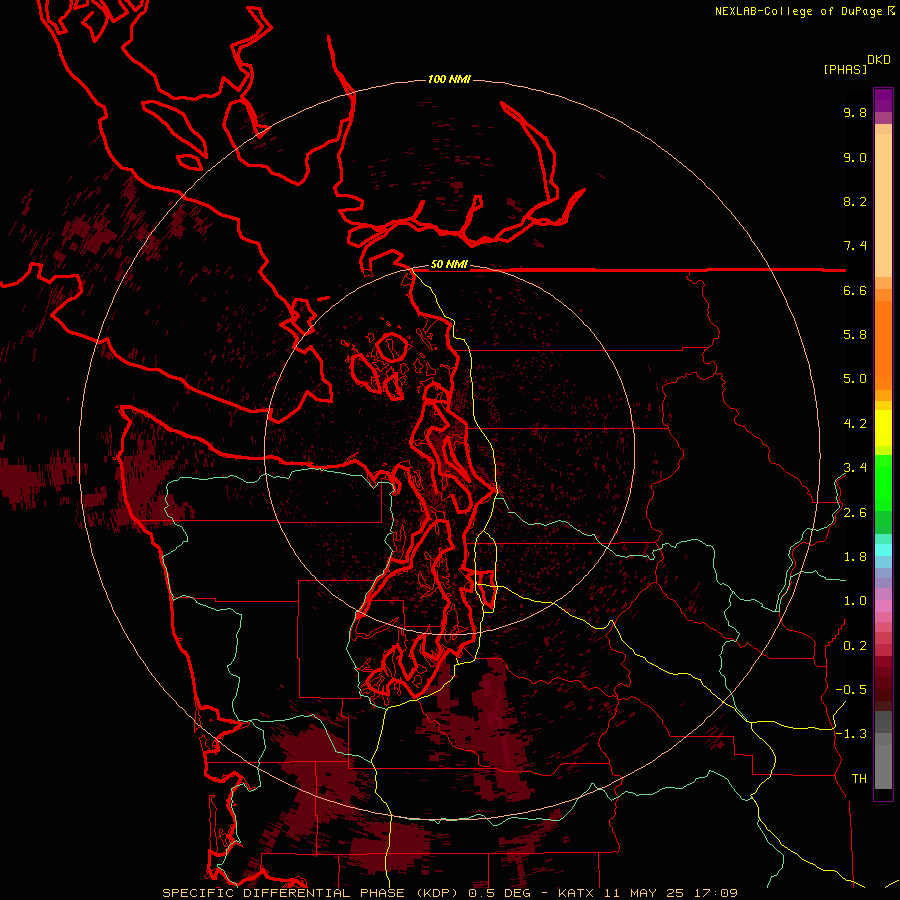Click the 9.8 legend value
This screenshot has width=900, height=900.
(x=855, y=112)
